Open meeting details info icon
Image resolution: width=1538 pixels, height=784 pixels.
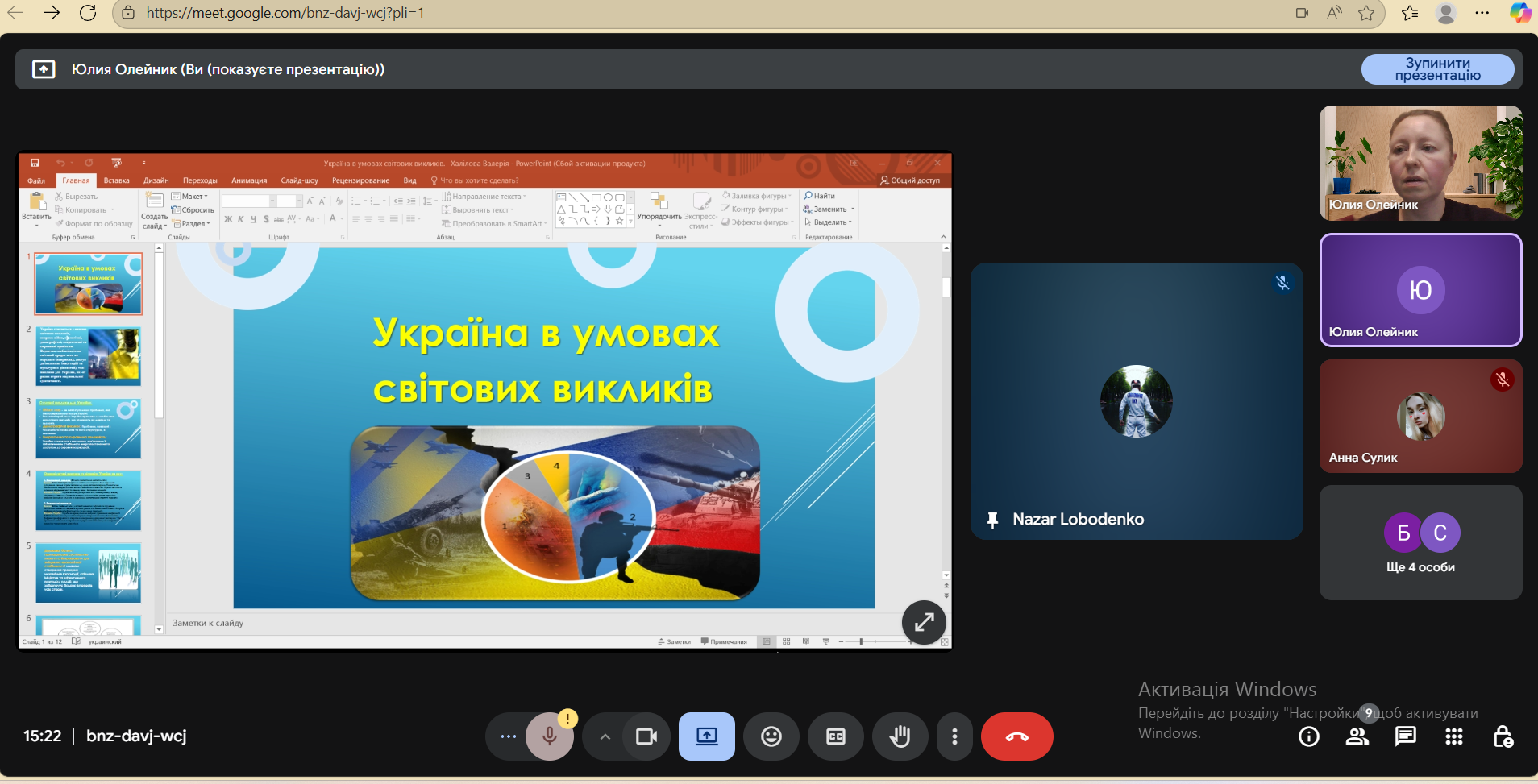[x=1309, y=736]
